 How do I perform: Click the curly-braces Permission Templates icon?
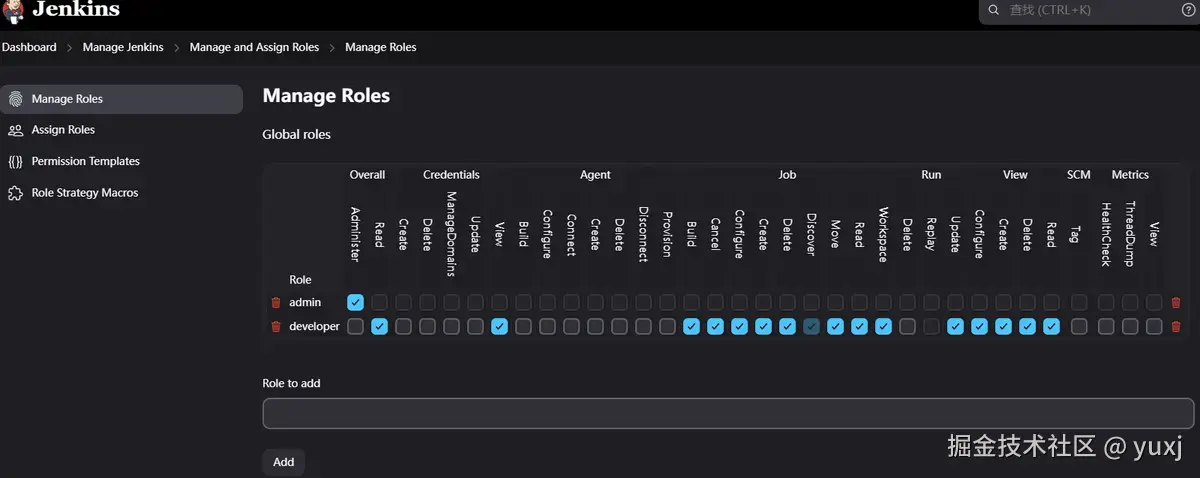click(15, 161)
